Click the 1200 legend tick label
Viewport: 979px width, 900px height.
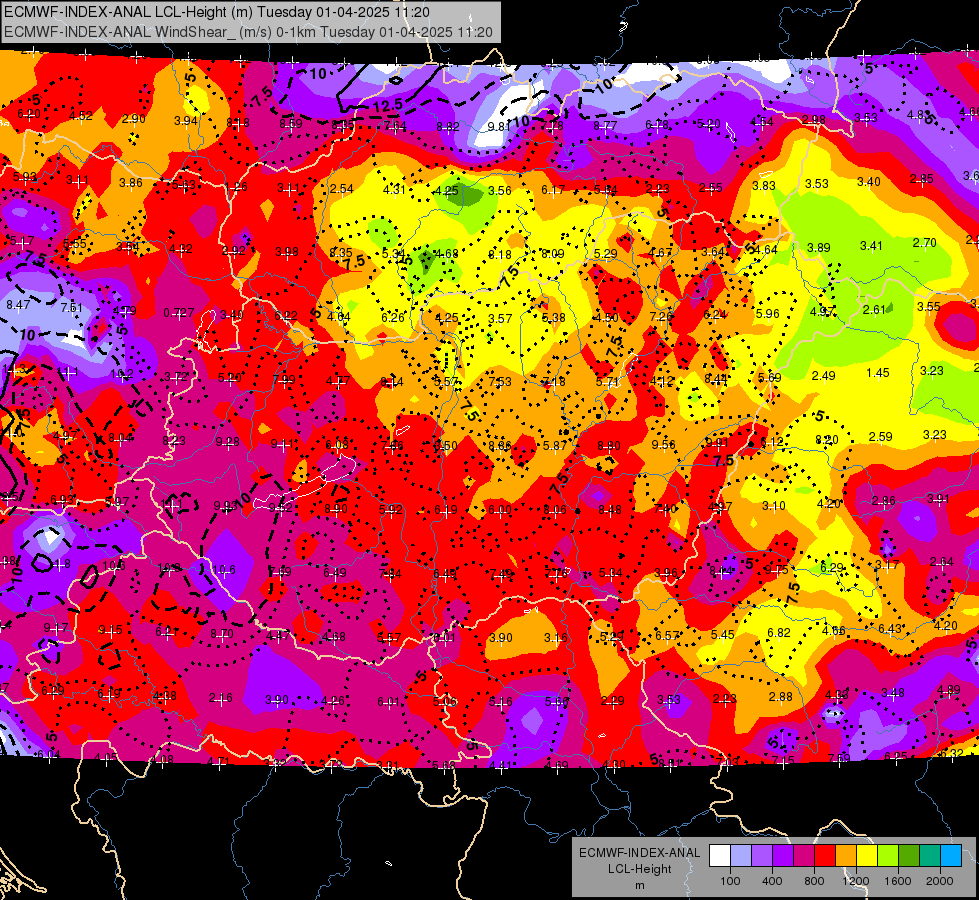coord(855,881)
